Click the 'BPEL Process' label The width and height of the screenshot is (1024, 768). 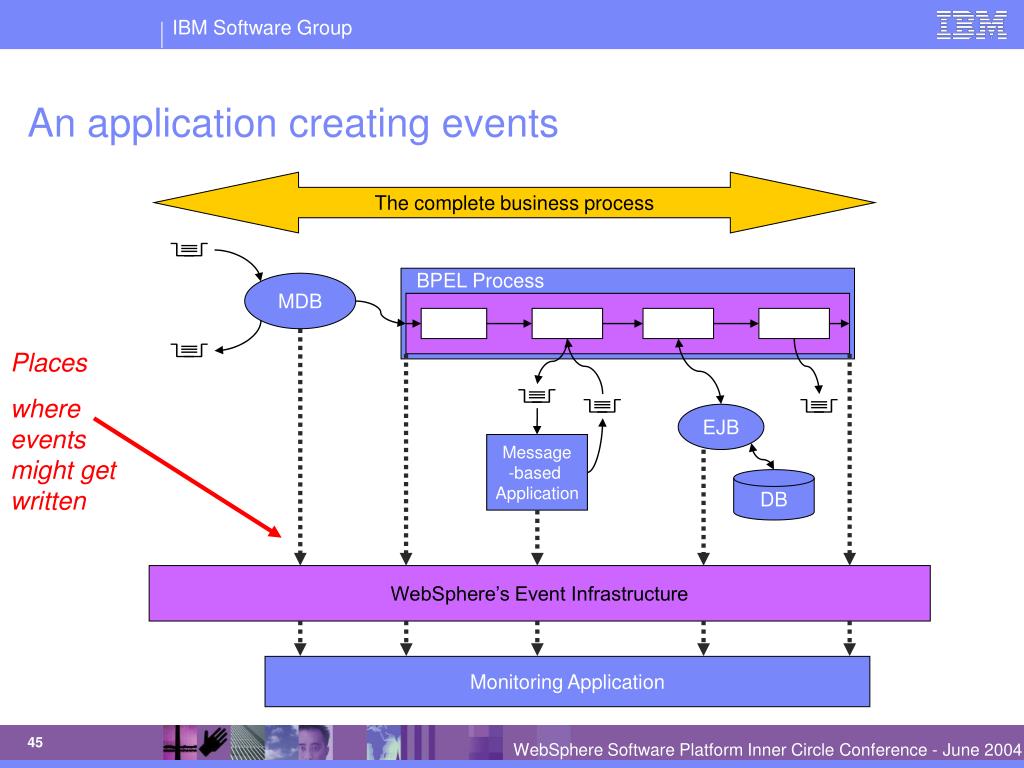[x=480, y=281]
